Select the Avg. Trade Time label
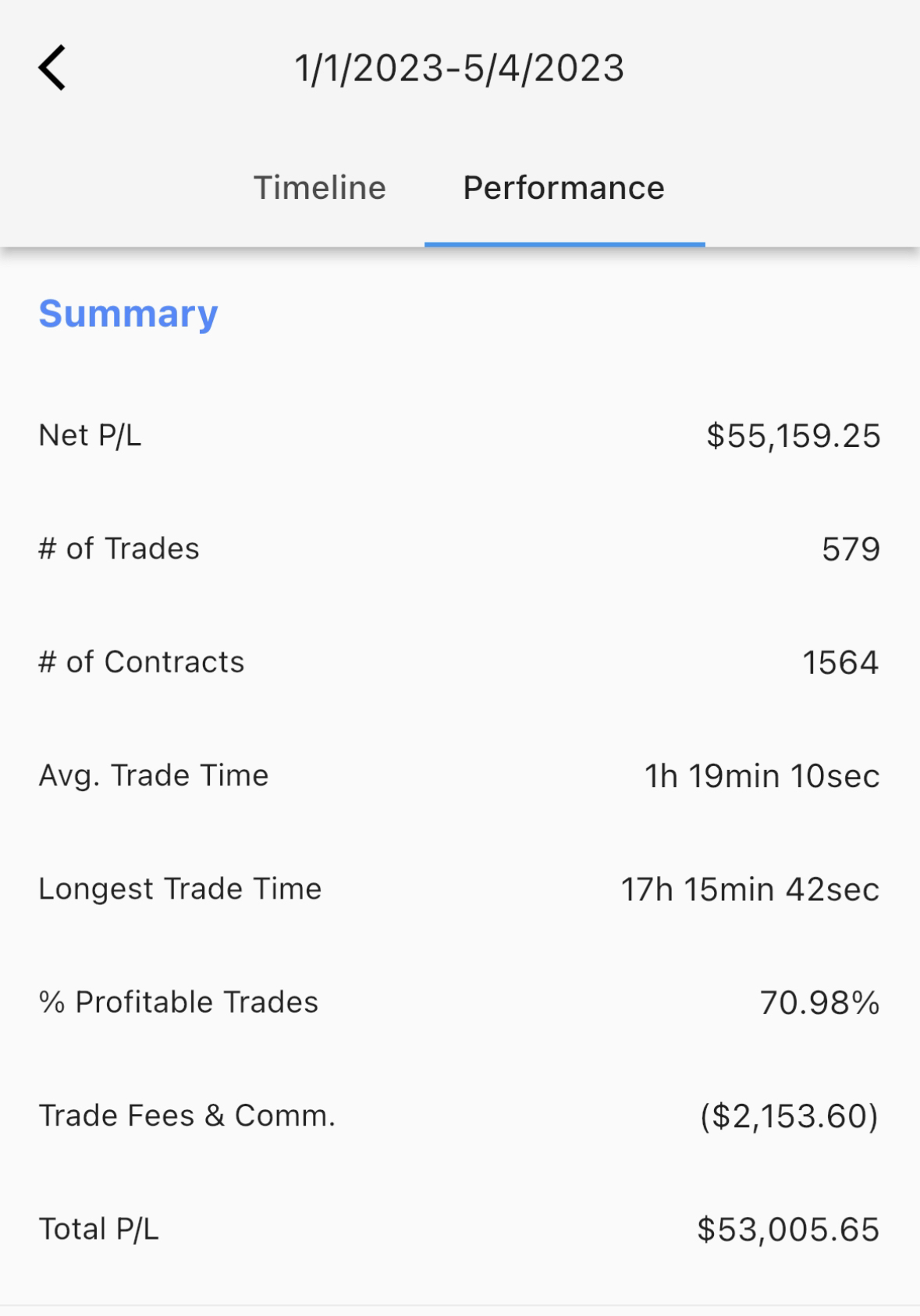 coord(154,775)
